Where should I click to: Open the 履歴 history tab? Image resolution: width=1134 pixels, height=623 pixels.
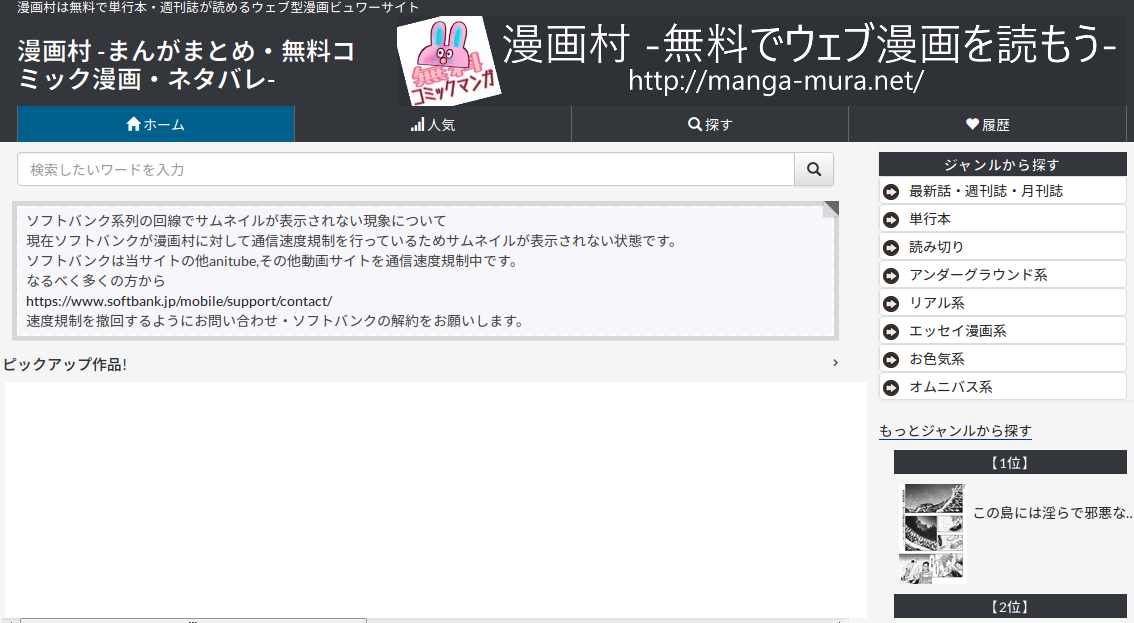987,124
